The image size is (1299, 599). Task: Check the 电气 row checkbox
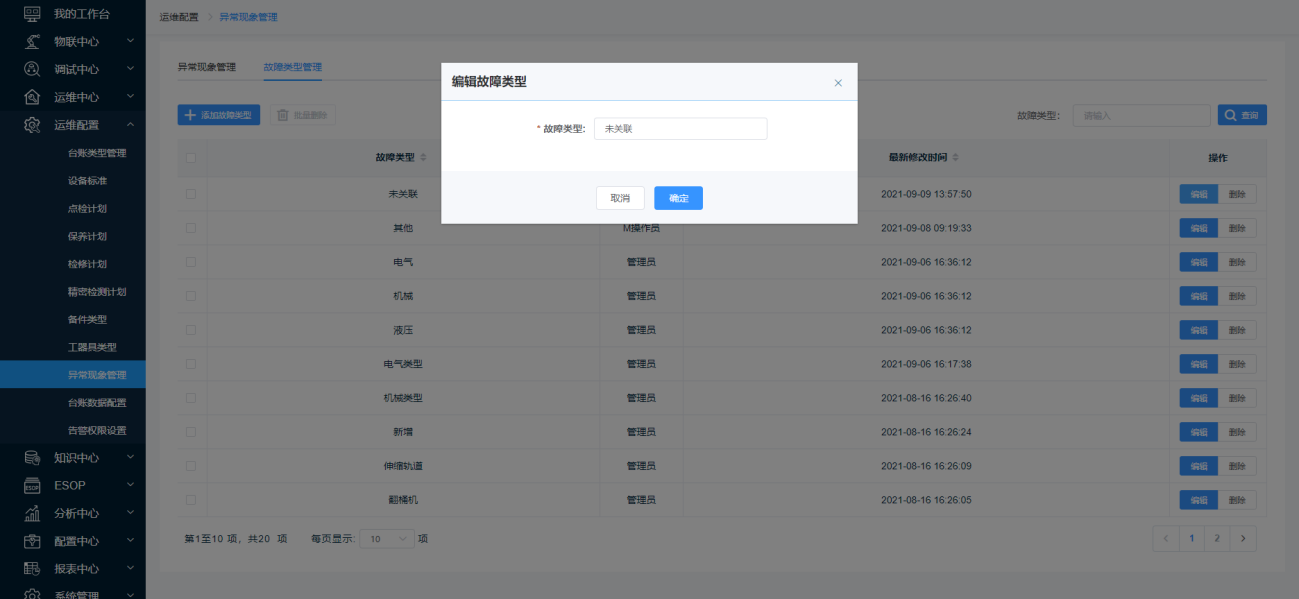coord(191,262)
